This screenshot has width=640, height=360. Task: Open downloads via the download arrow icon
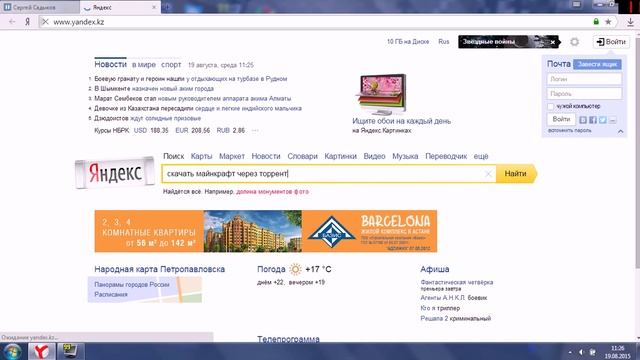631,22
